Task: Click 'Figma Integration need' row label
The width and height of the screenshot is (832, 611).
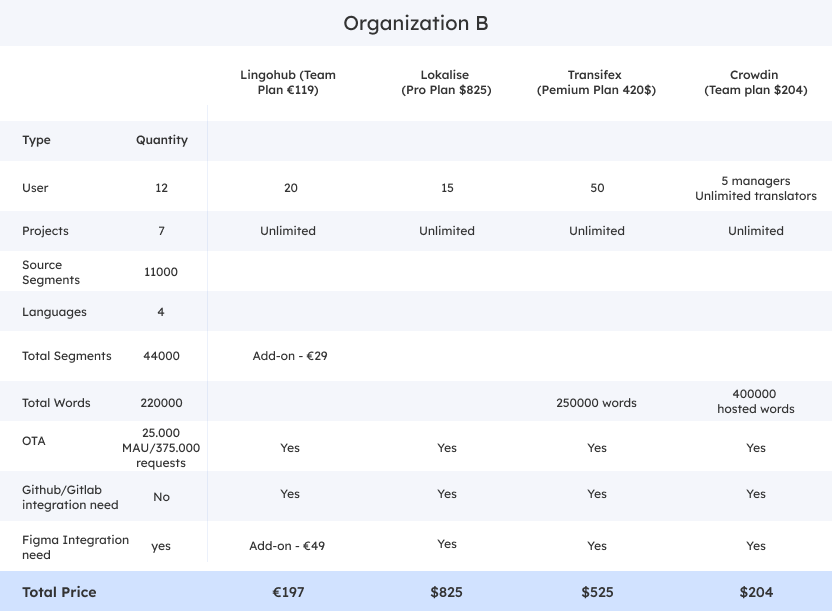Action: pyautogui.click(x=75, y=547)
